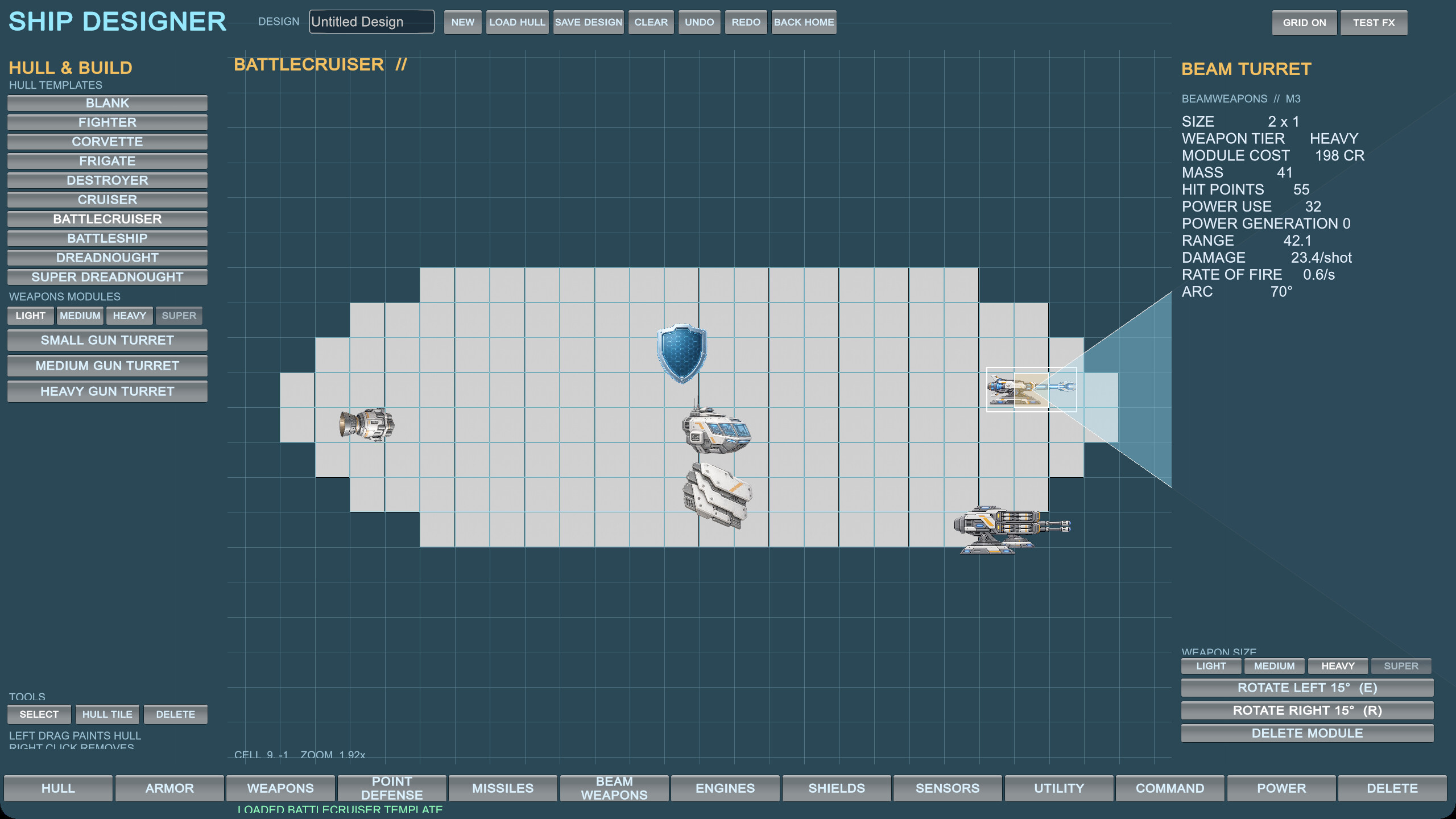Open the POWER category tab

click(1281, 788)
